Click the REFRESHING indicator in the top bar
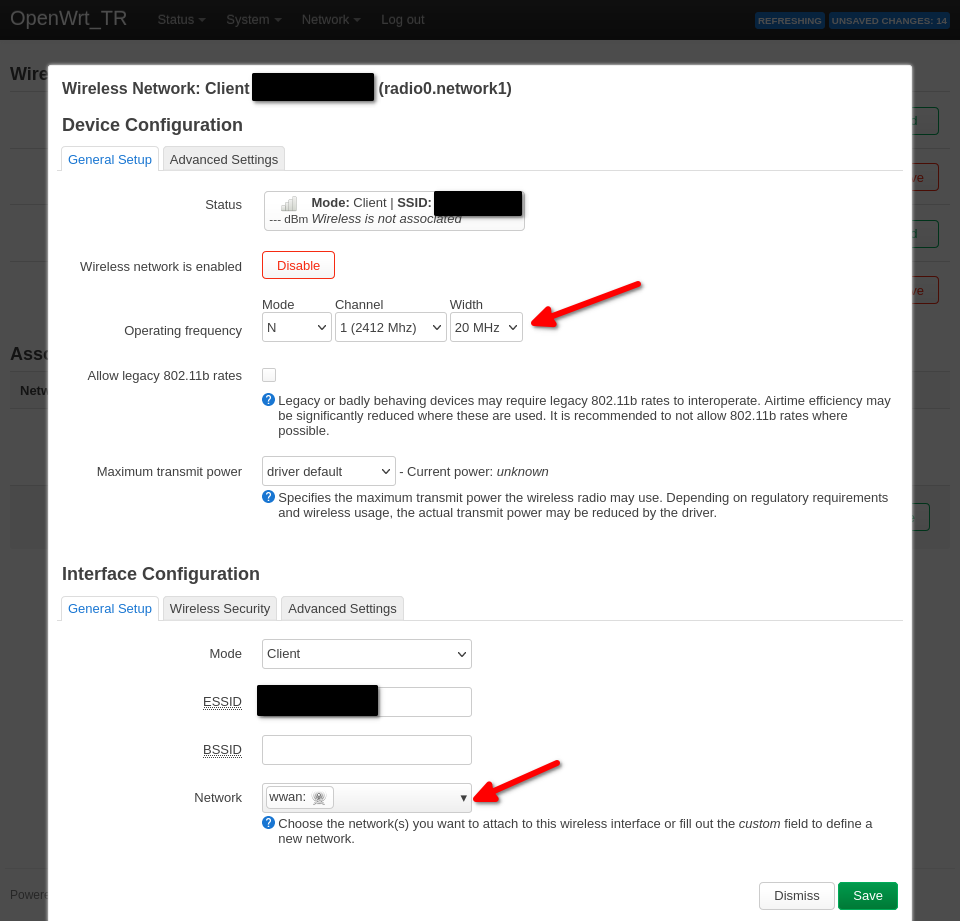Viewport: 960px width, 921px height. (789, 20)
